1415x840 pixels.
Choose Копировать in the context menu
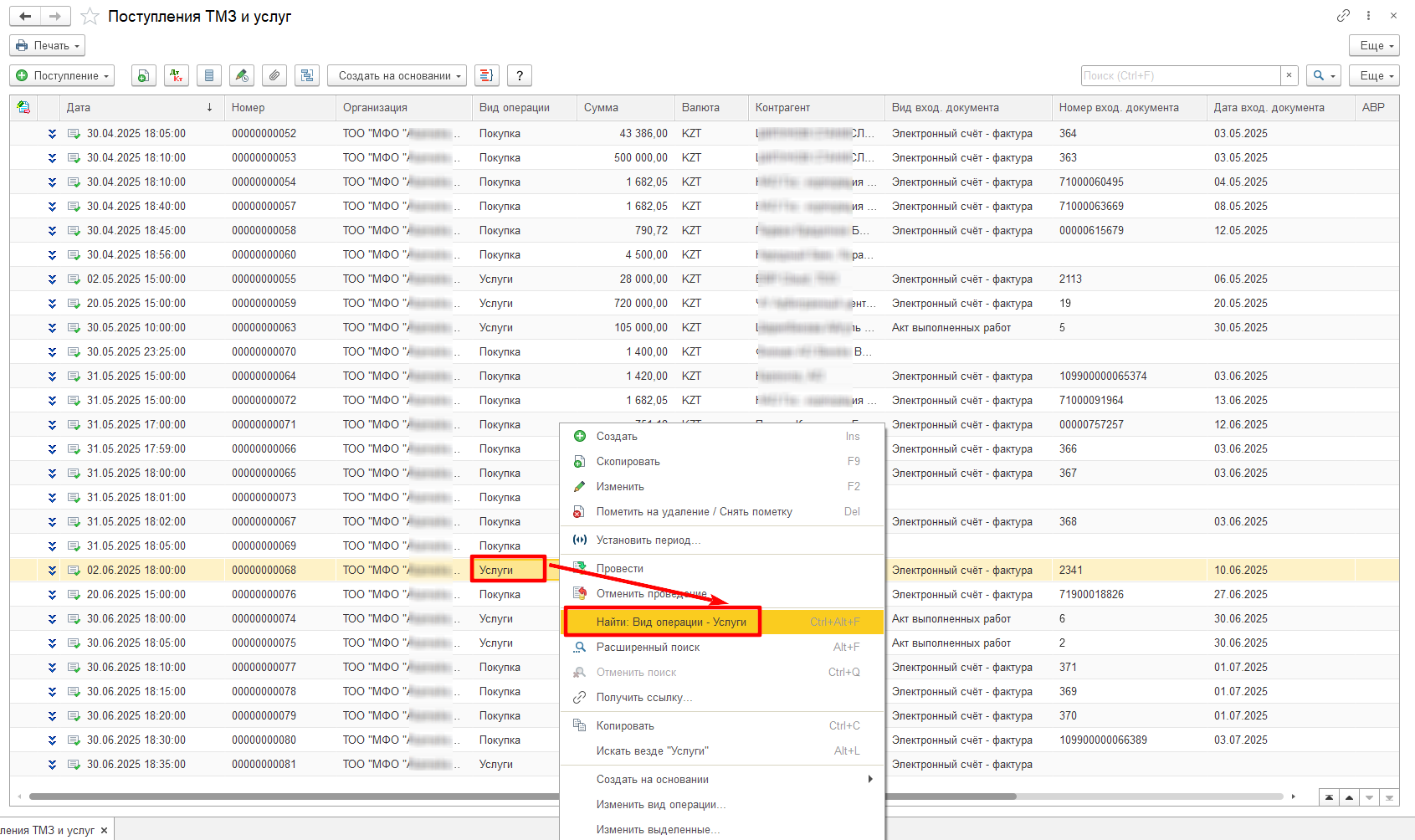pos(721,726)
